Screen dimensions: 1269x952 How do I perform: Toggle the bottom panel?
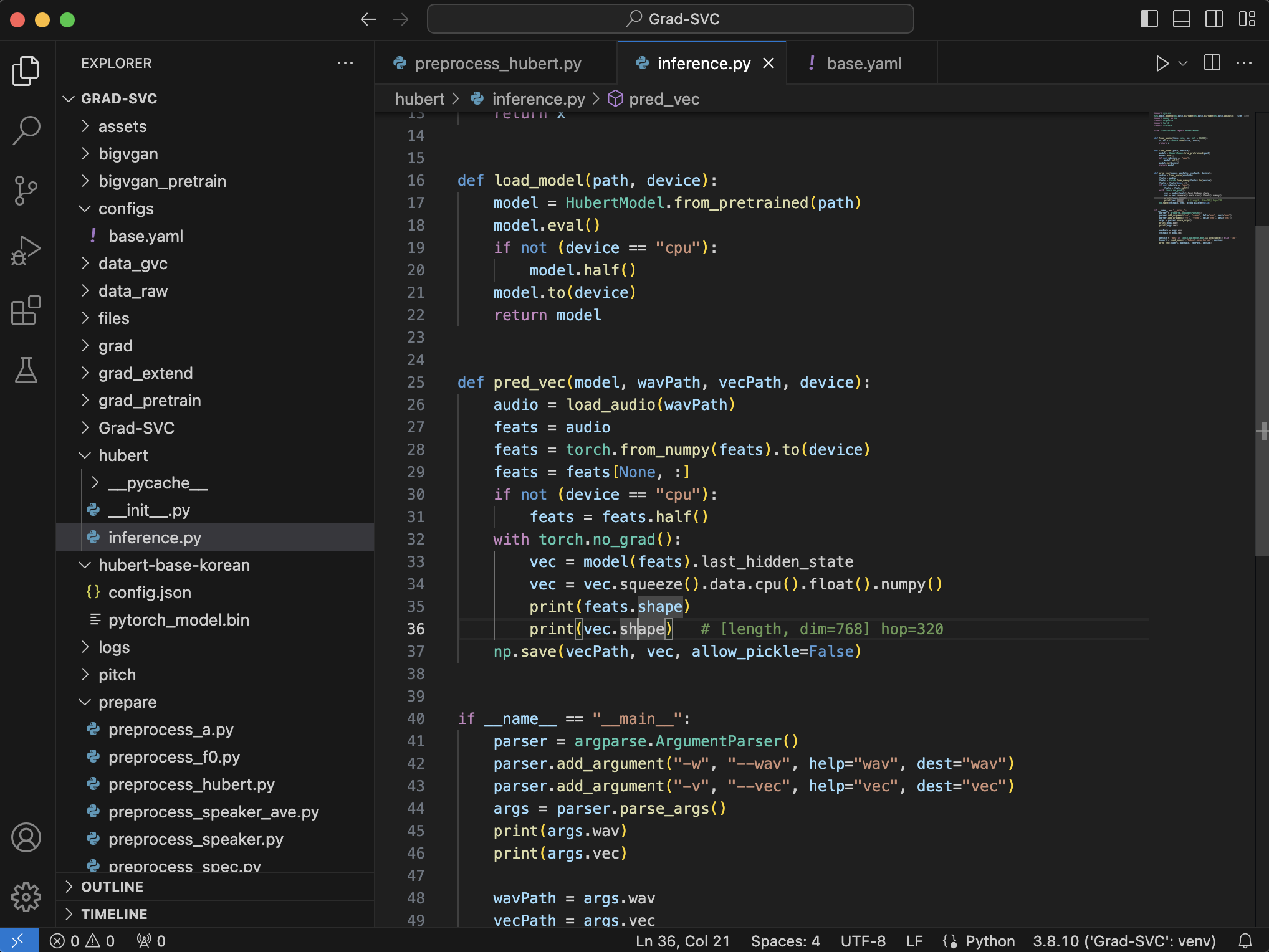(x=1182, y=19)
